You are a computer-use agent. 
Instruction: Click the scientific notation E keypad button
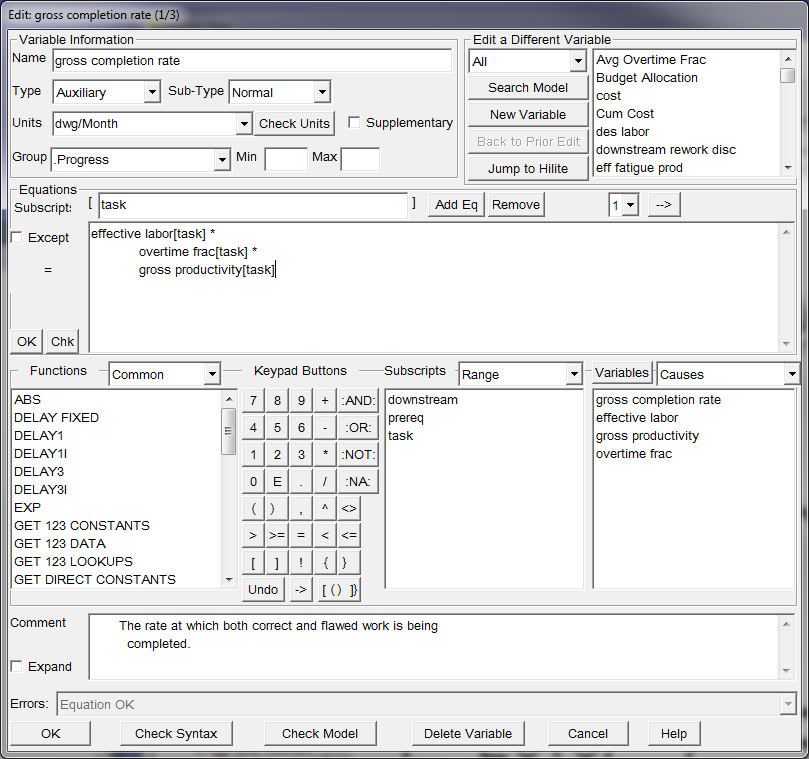tap(278, 481)
